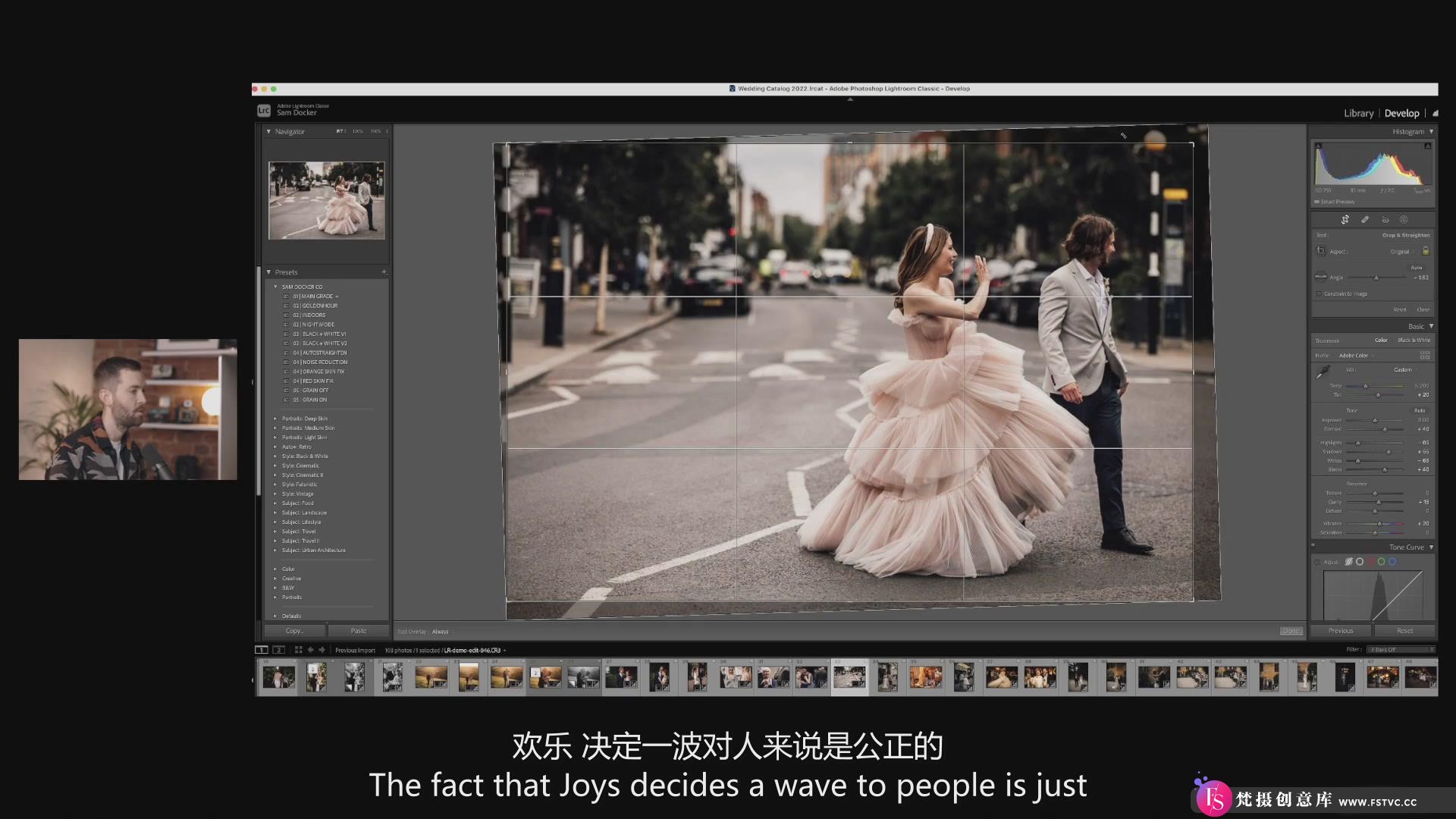Open the Tool Overlay Always dropdown
The height and width of the screenshot is (819, 1456).
pos(442,631)
